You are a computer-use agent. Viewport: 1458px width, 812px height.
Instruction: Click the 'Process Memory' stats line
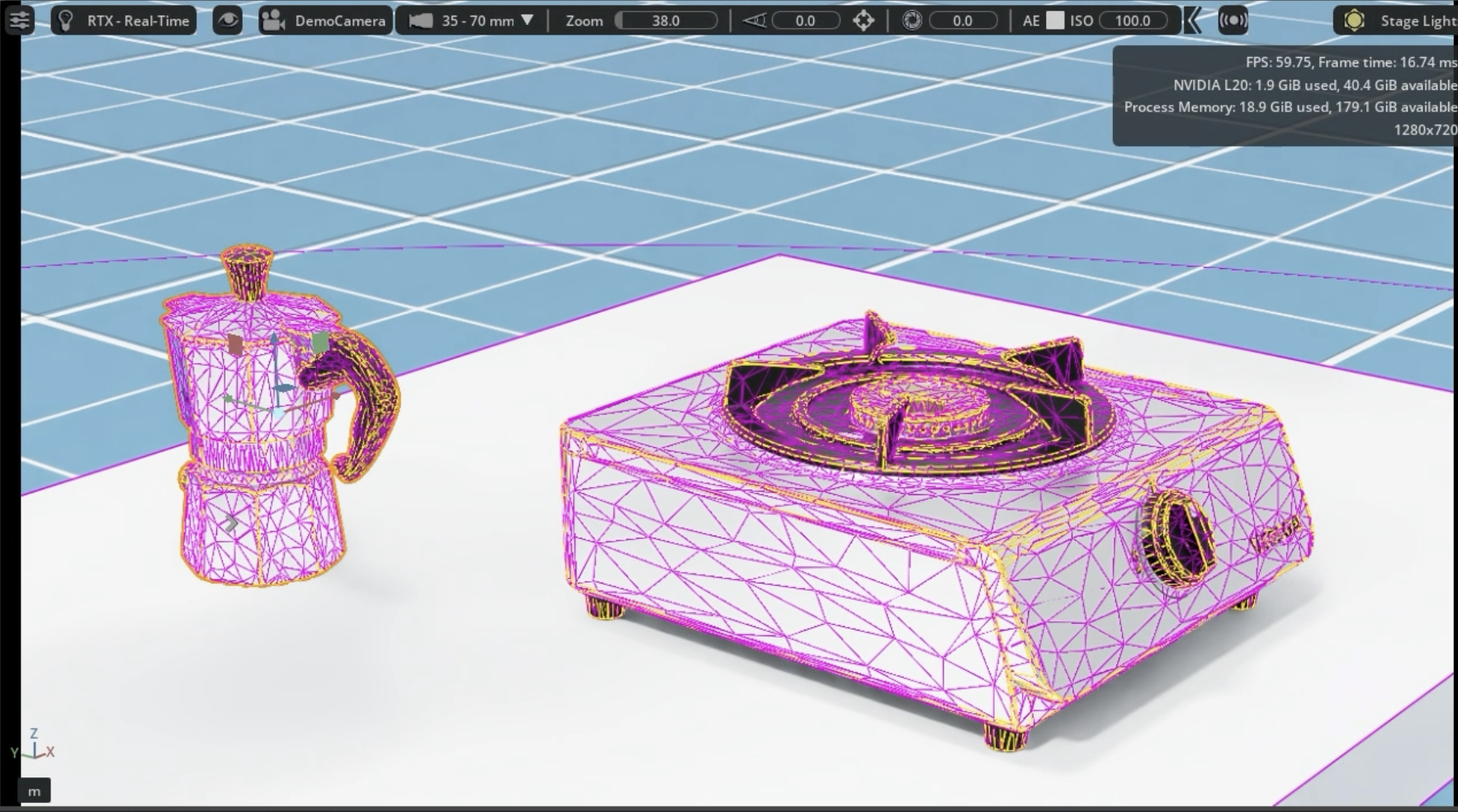tap(1290, 107)
